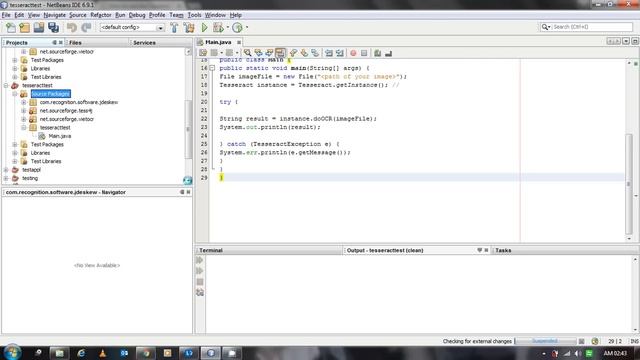This screenshot has height=360, width=640.
Task: Open Profile Main Project dropdown arrow
Action: point(247,27)
